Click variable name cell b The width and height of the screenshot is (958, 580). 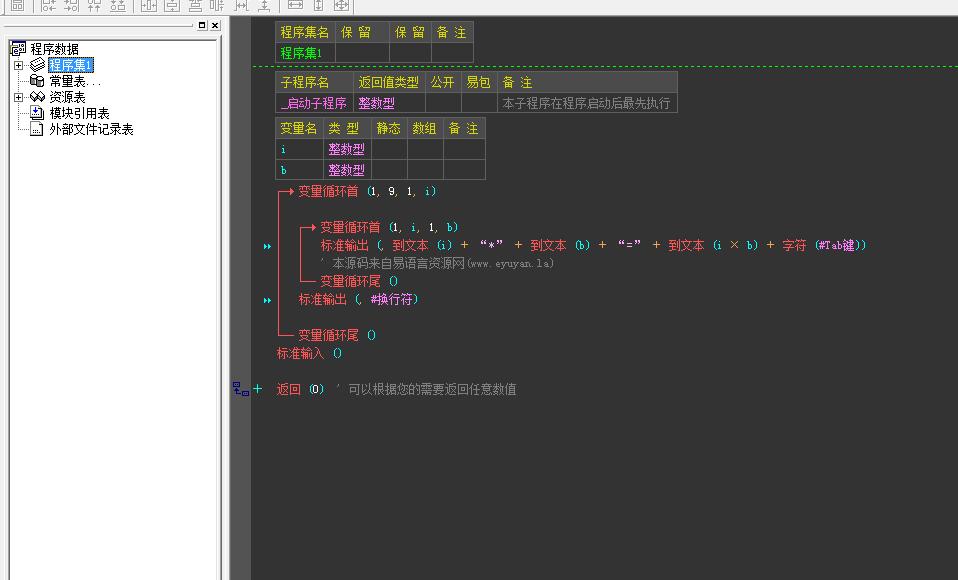[299, 170]
